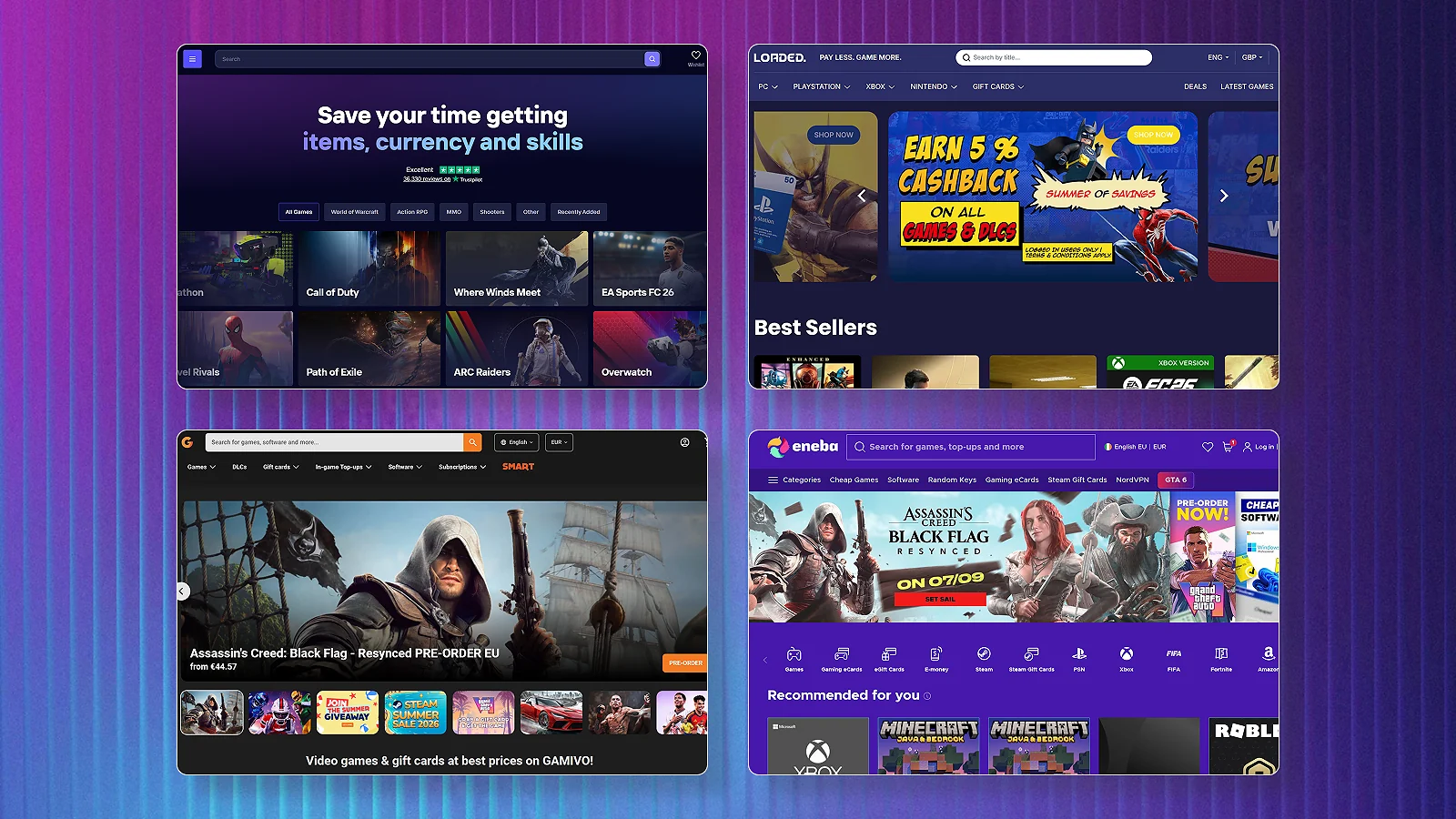1456x819 pixels.
Task: Select the Recently Added filter tab
Action: [579, 212]
